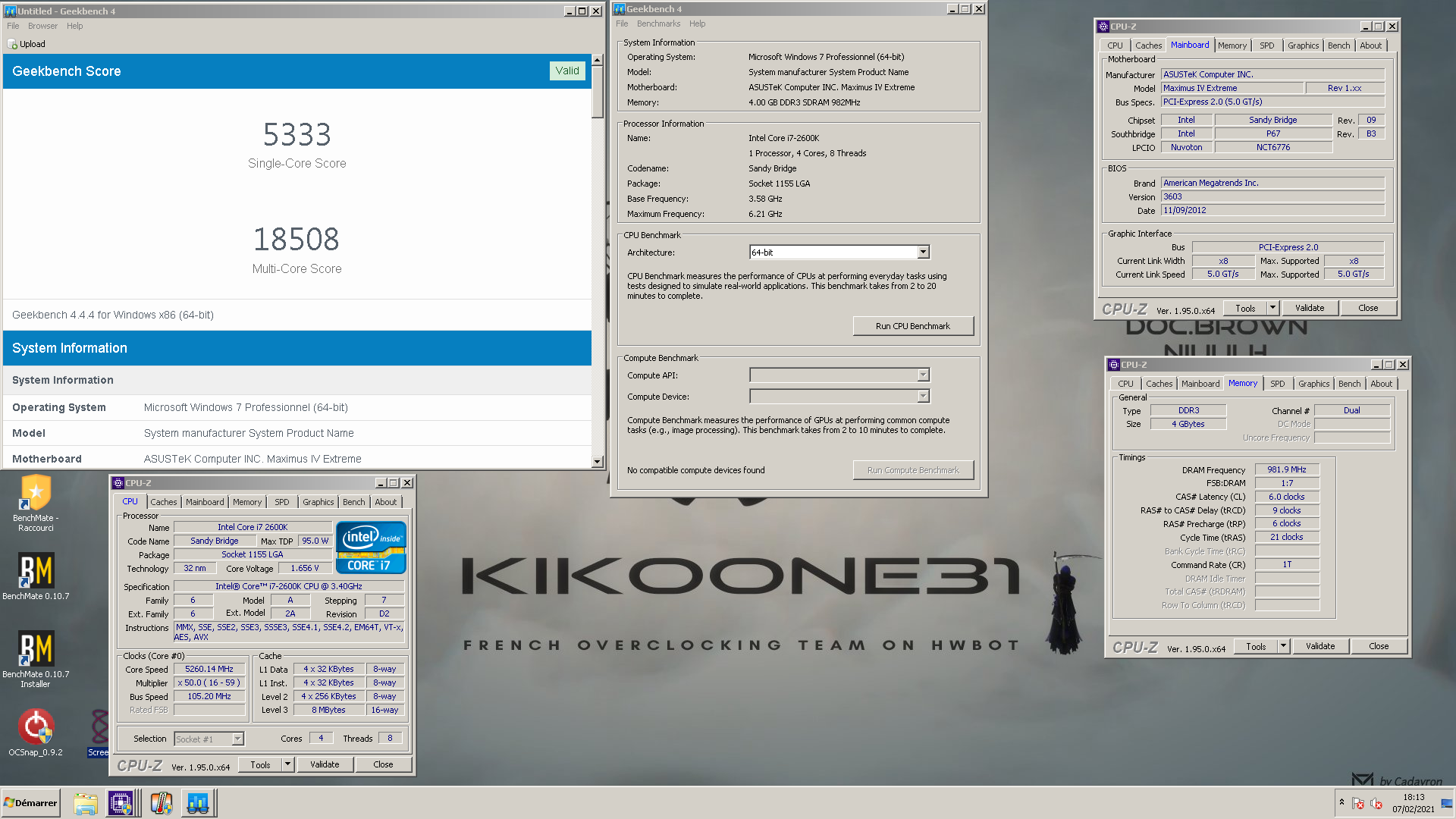Open the Architecture 64-bit dropdown
This screenshot has width=1456, height=819.
[x=923, y=253]
